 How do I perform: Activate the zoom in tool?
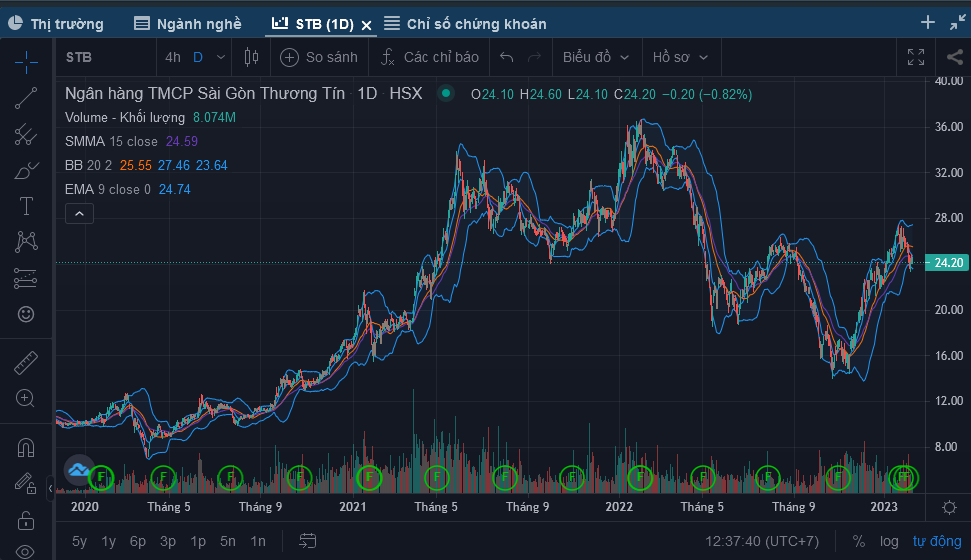tap(26, 398)
